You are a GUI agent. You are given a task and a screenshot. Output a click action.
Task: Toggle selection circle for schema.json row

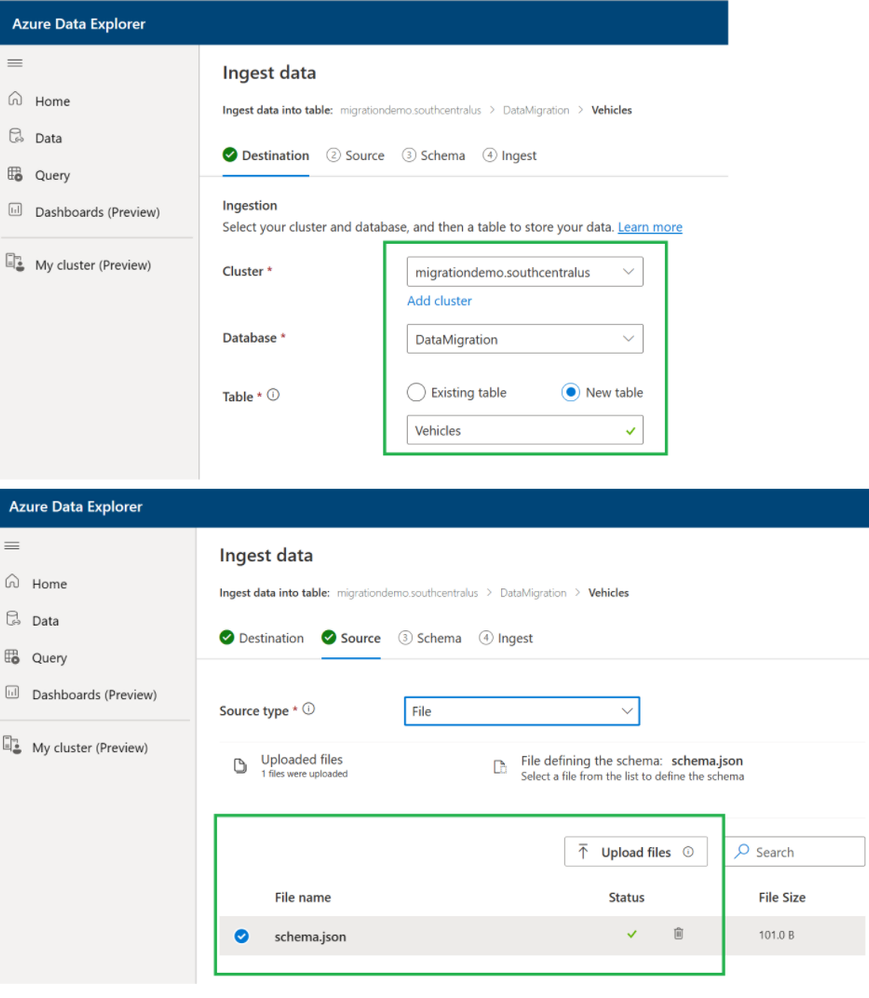[241, 936]
